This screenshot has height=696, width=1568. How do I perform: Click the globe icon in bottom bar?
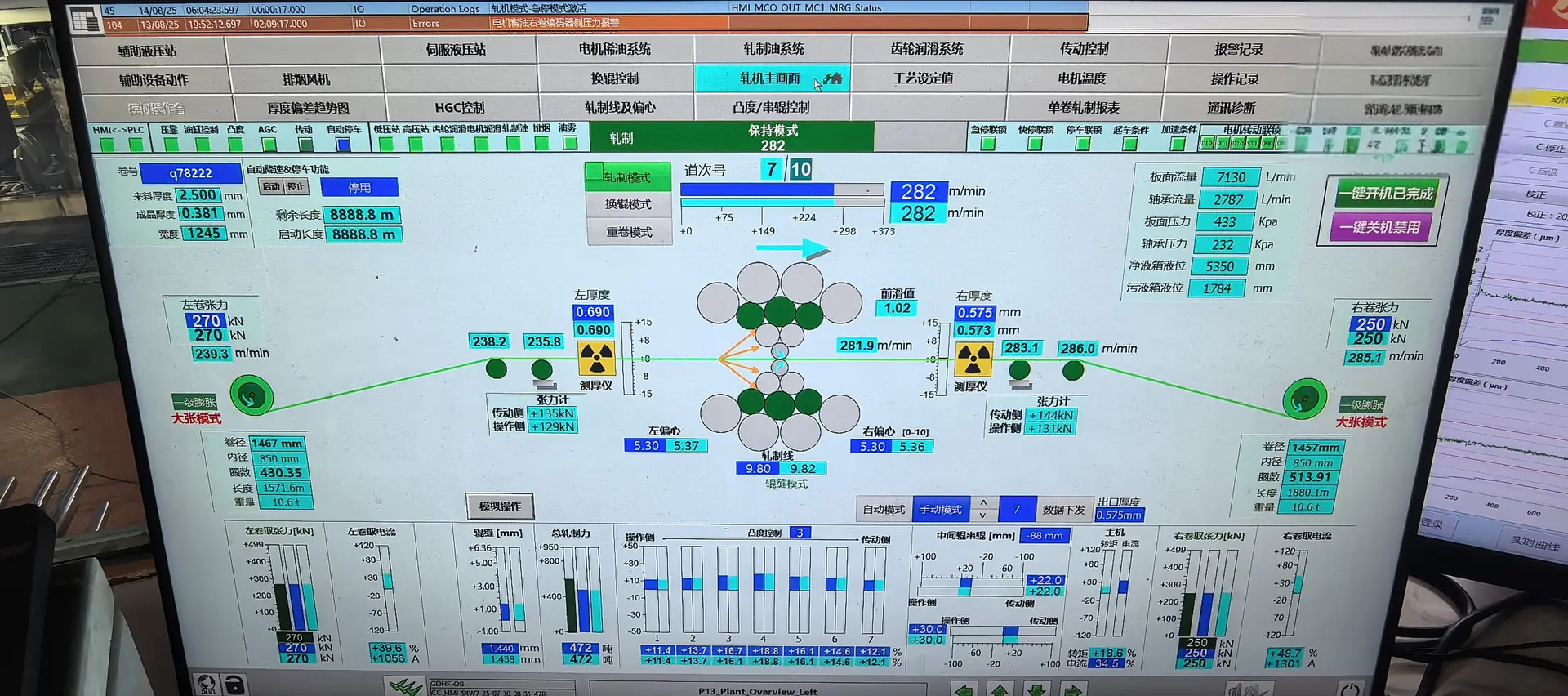207,684
